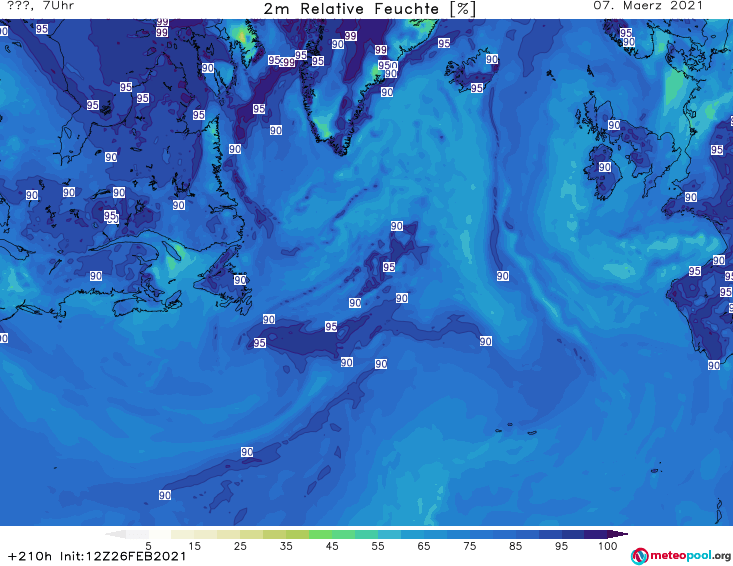Click legend value 85
This screenshot has height=566, width=733.
(x=515, y=546)
